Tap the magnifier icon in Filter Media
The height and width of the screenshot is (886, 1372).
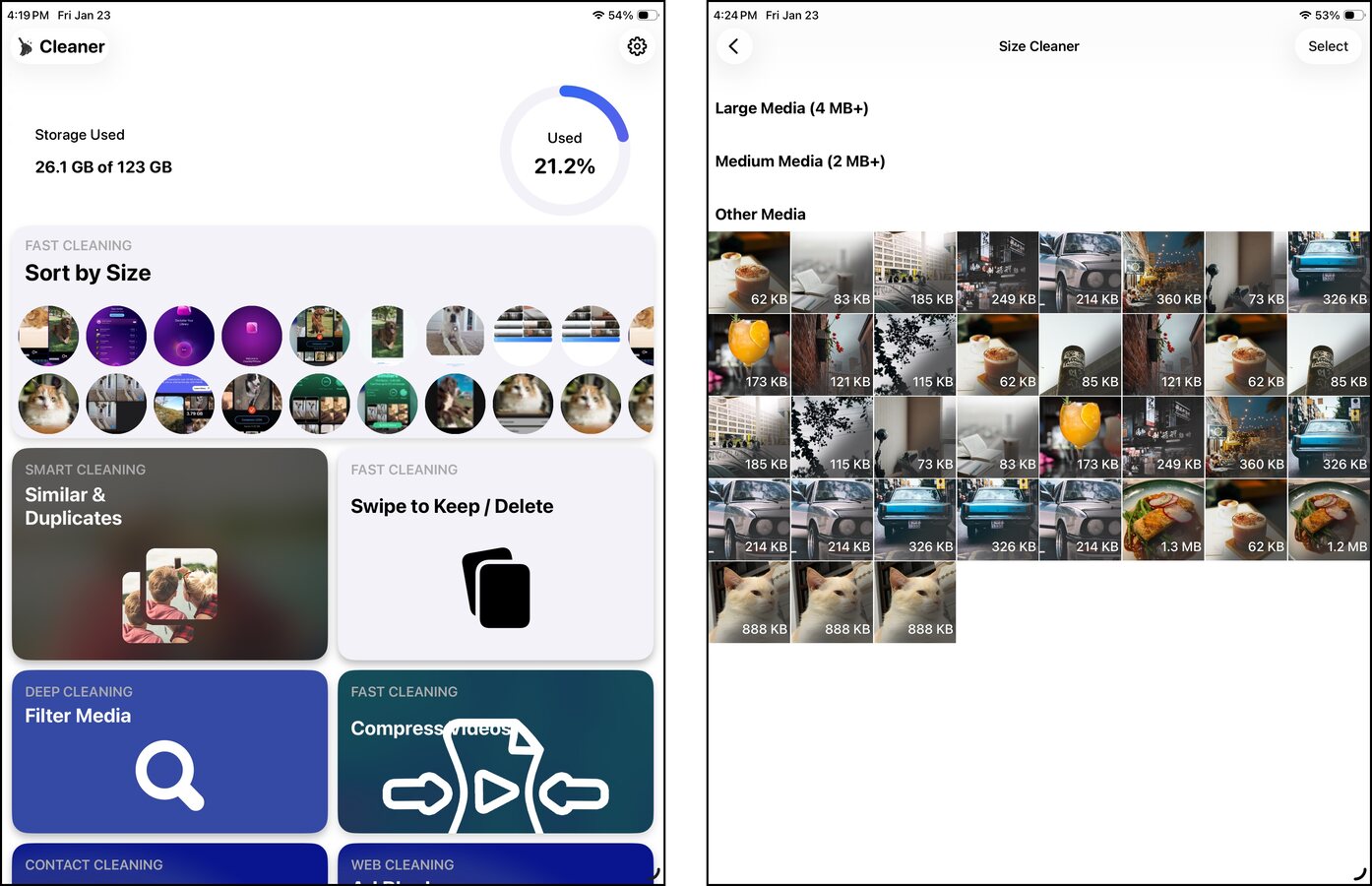click(170, 776)
